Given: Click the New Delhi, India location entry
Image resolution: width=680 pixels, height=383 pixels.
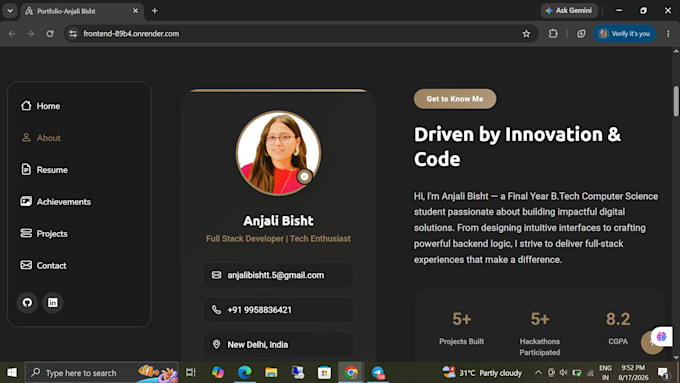Looking at the screenshot, I should (x=278, y=344).
